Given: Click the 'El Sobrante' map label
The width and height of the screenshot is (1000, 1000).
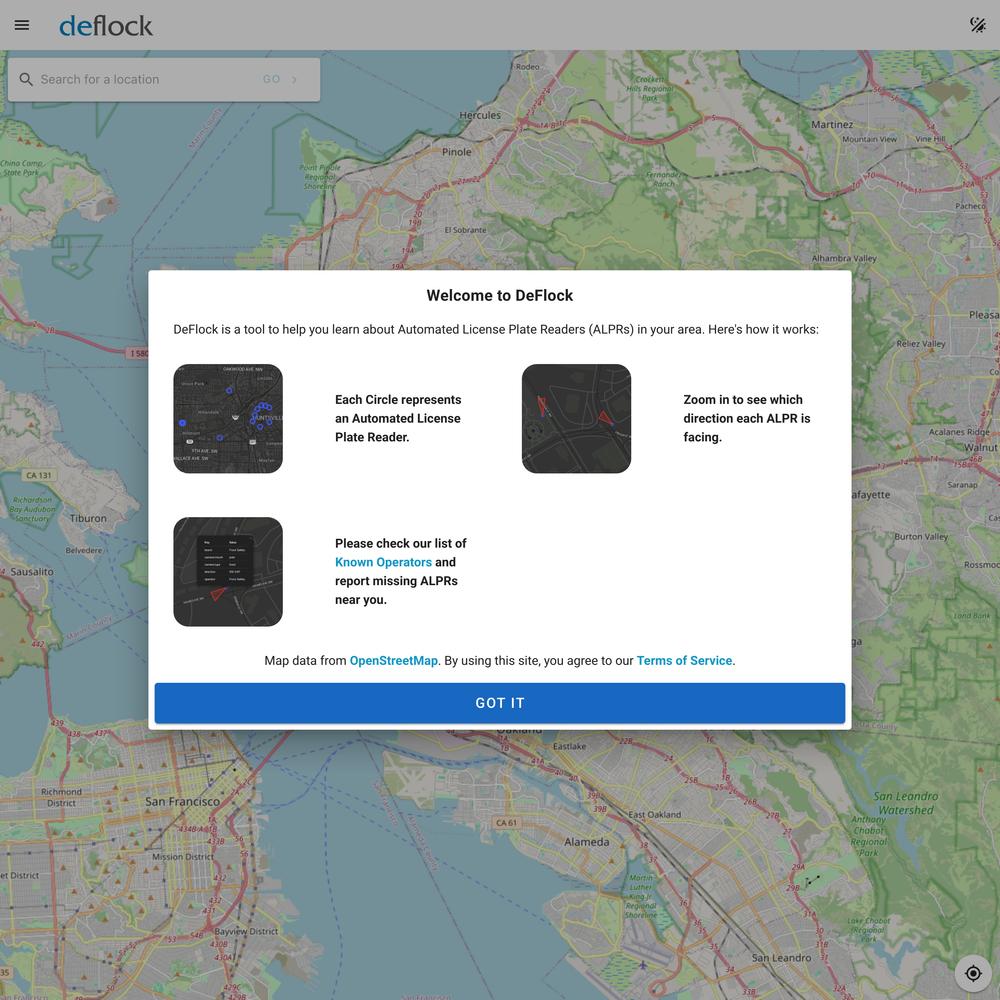Looking at the screenshot, I should [465, 230].
